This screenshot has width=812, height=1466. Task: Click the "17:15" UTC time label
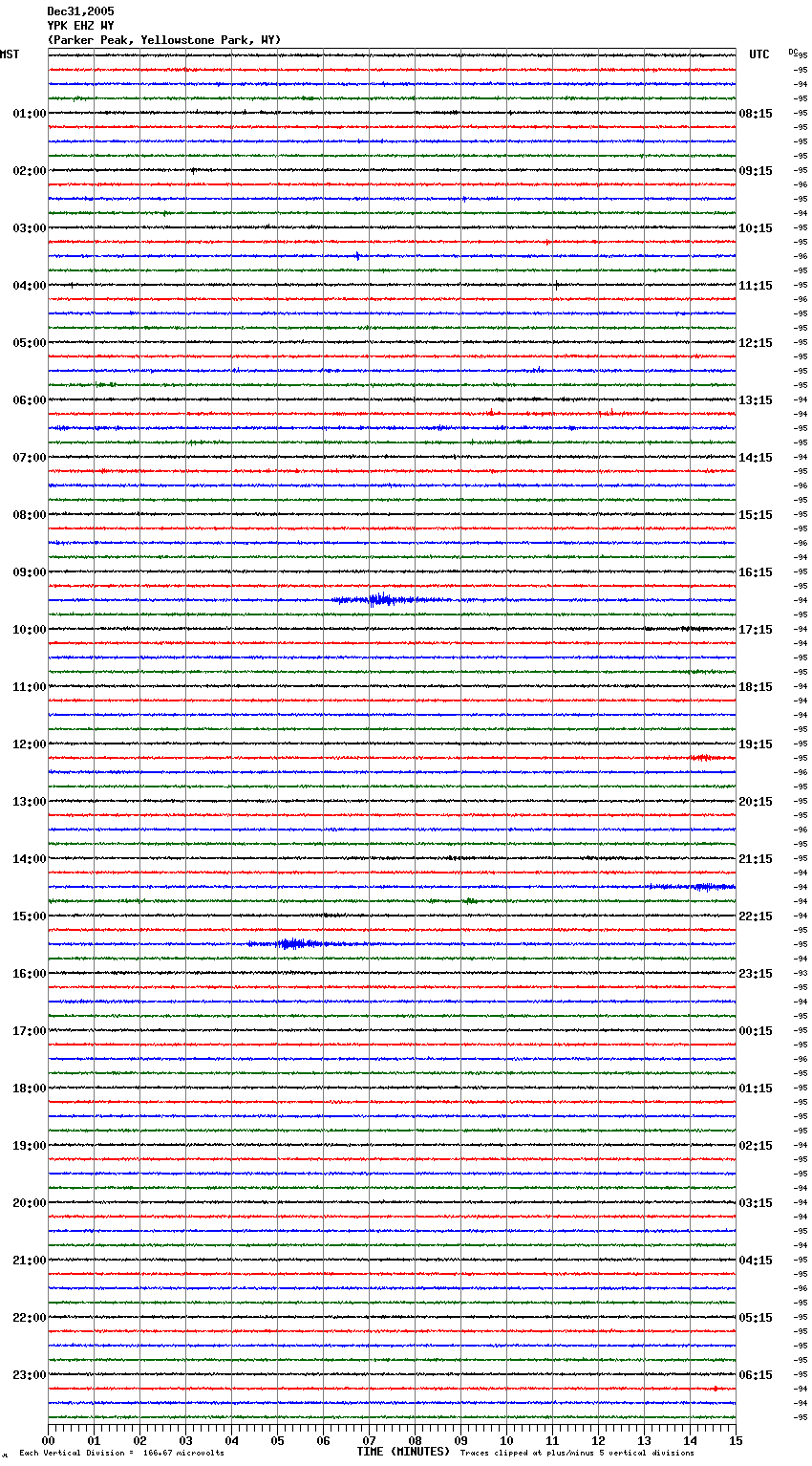pyautogui.click(x=756, y=630)
